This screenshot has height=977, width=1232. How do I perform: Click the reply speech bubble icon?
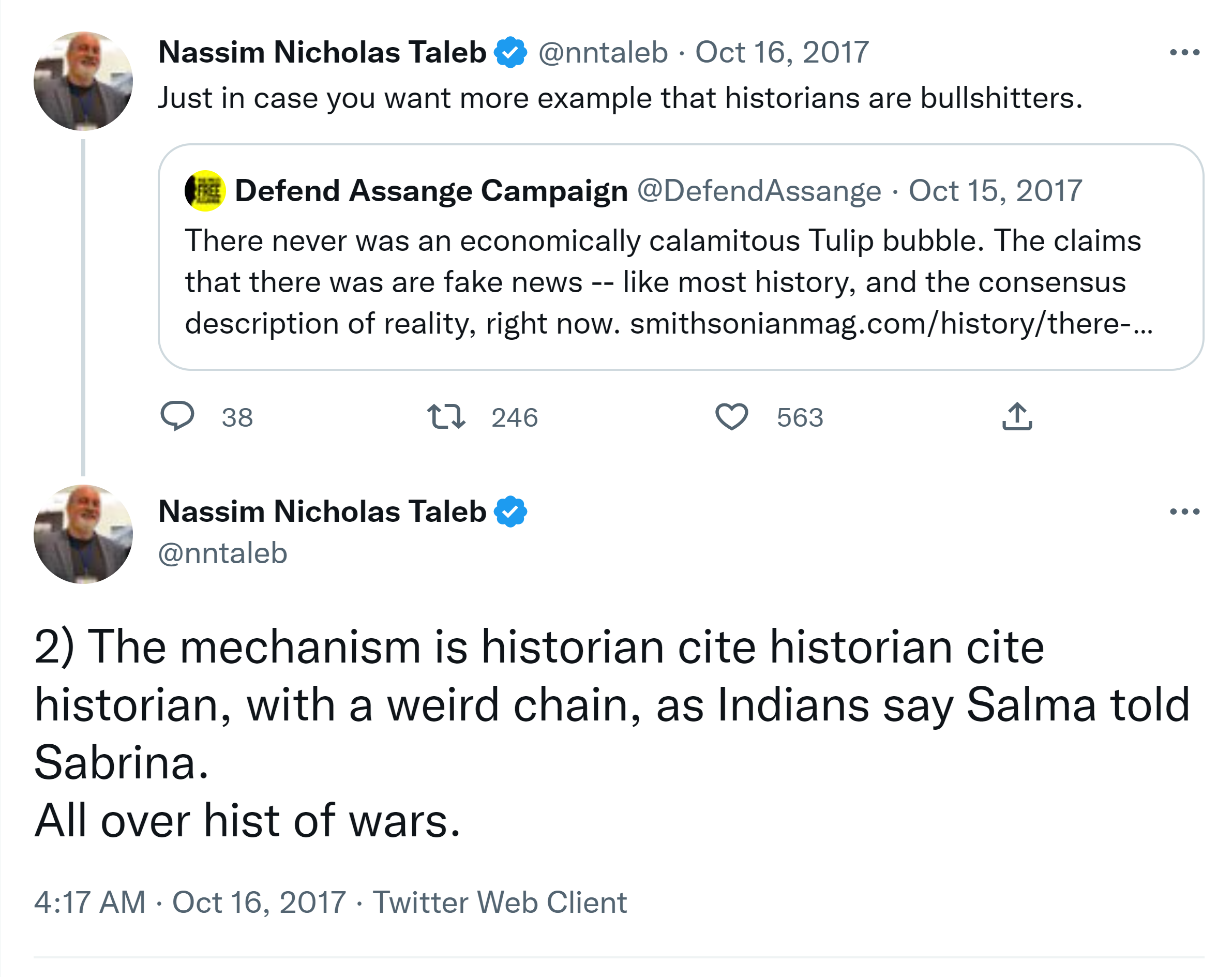pos(177,416)
